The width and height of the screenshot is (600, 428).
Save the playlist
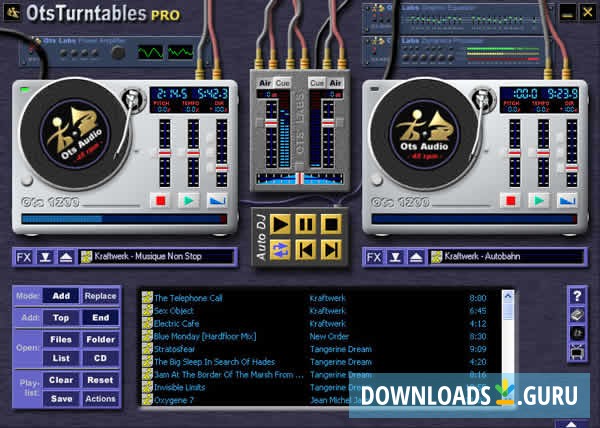click(x=61, y=399)
